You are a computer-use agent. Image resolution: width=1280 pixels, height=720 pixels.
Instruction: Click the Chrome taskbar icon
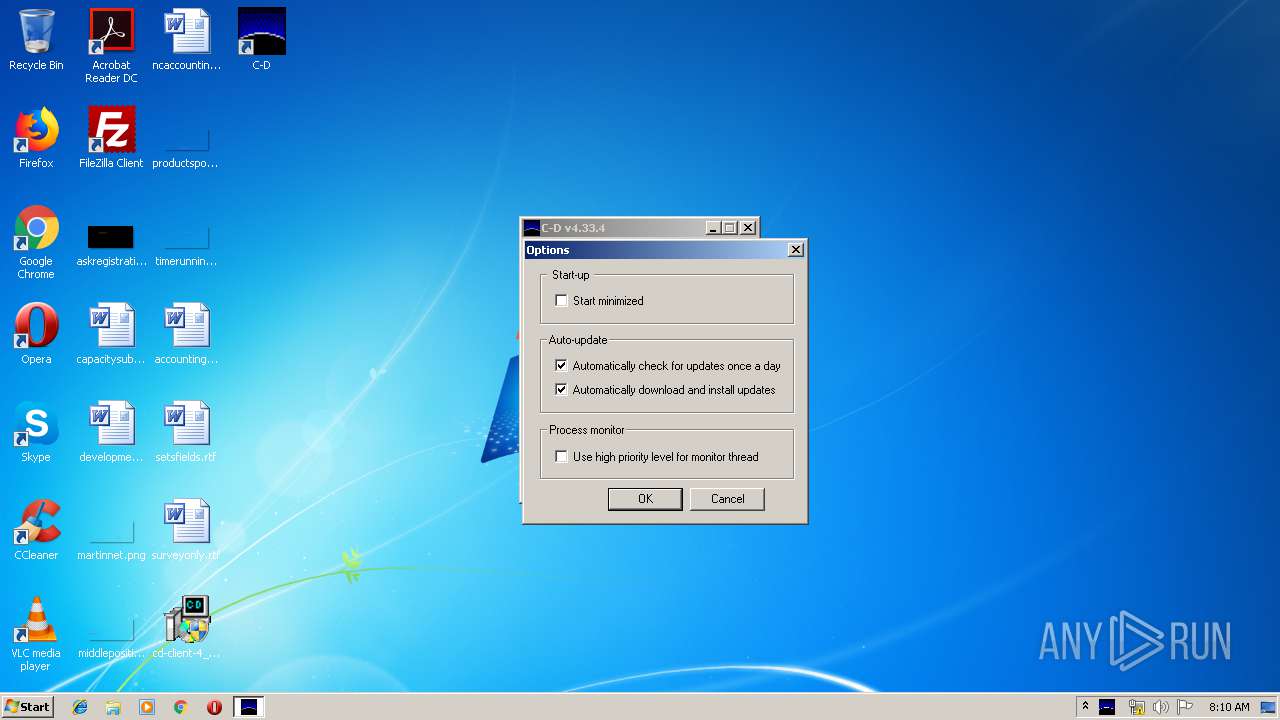[180, 707]
